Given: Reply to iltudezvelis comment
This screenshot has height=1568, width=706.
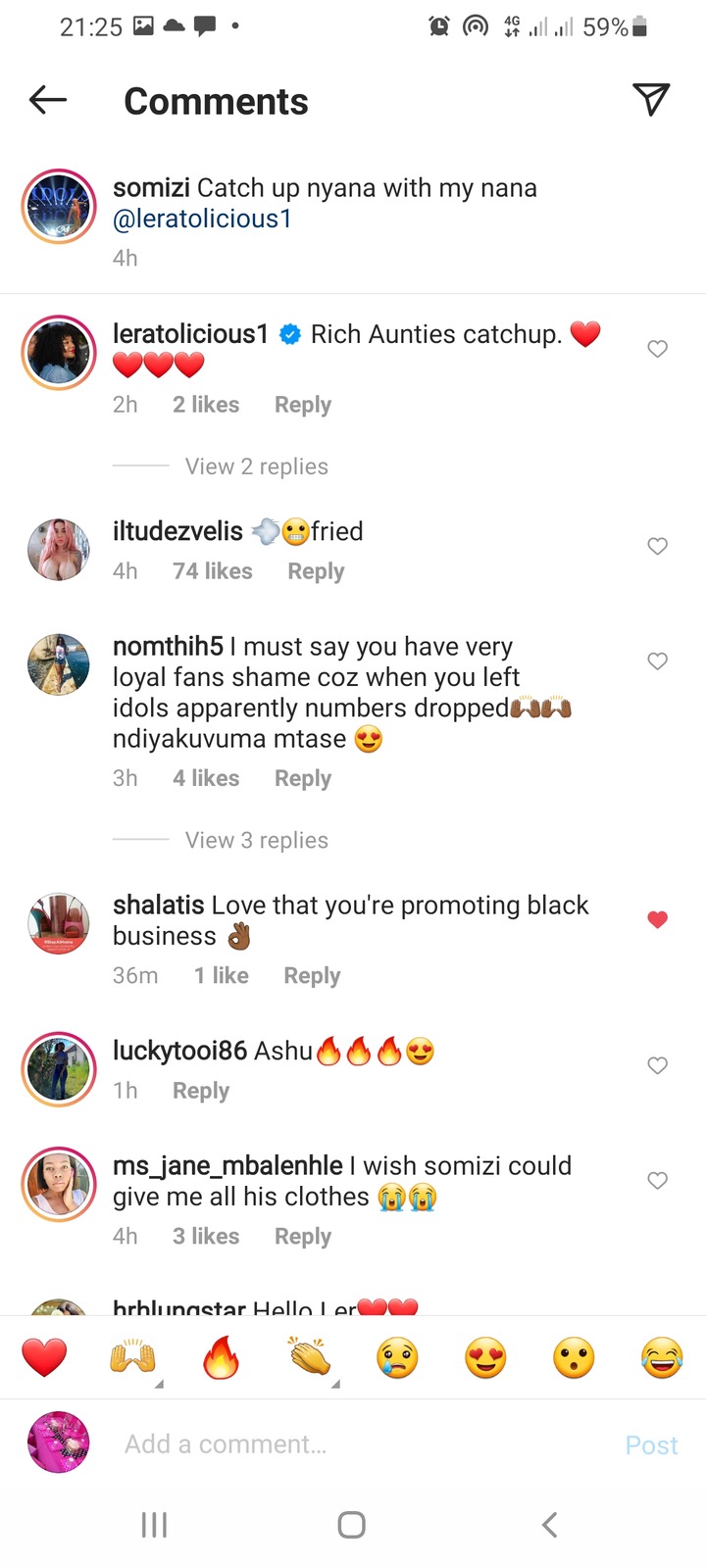Looking at the screenshot, I should coord(316,571).
